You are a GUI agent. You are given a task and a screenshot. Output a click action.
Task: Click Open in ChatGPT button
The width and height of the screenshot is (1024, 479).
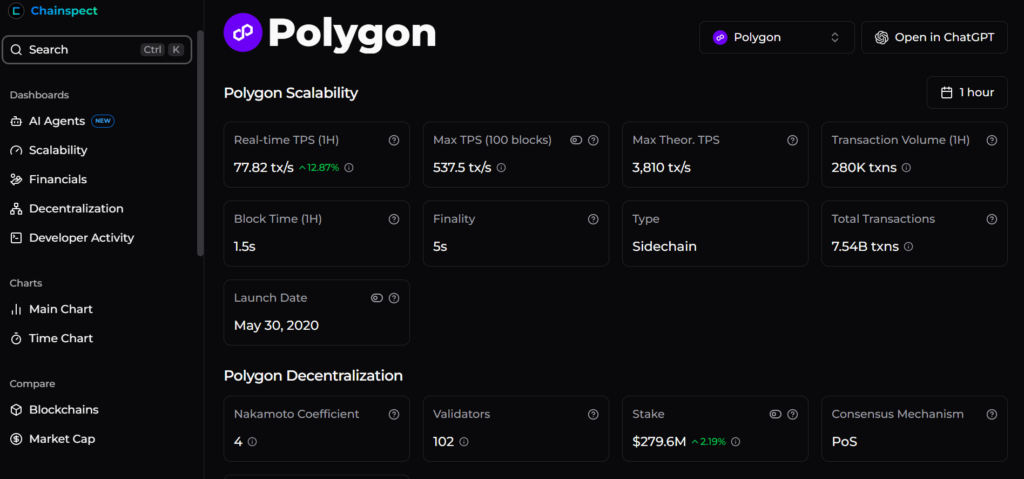[934, 37]
